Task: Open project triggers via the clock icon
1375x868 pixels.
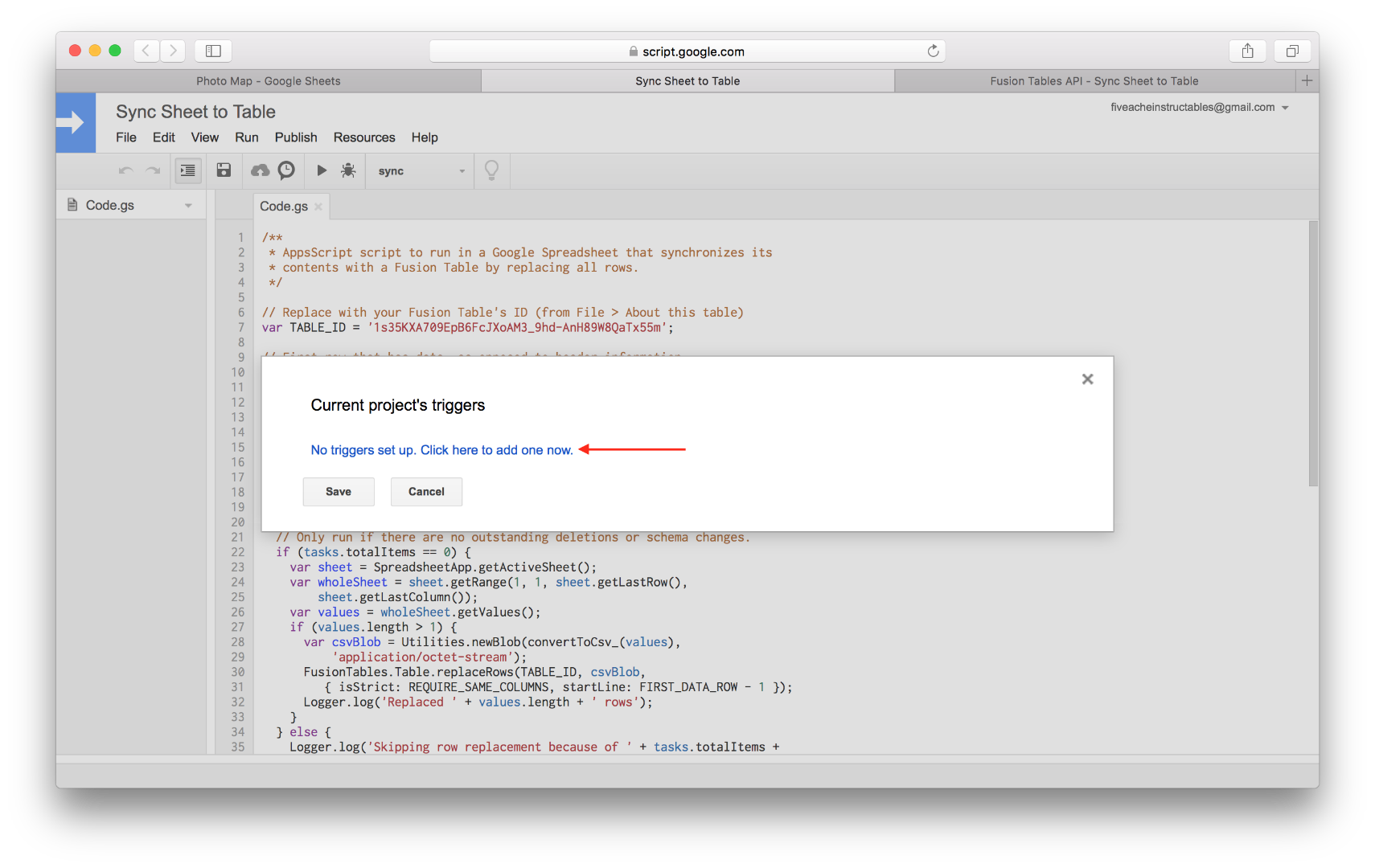Action: [286, 170]
